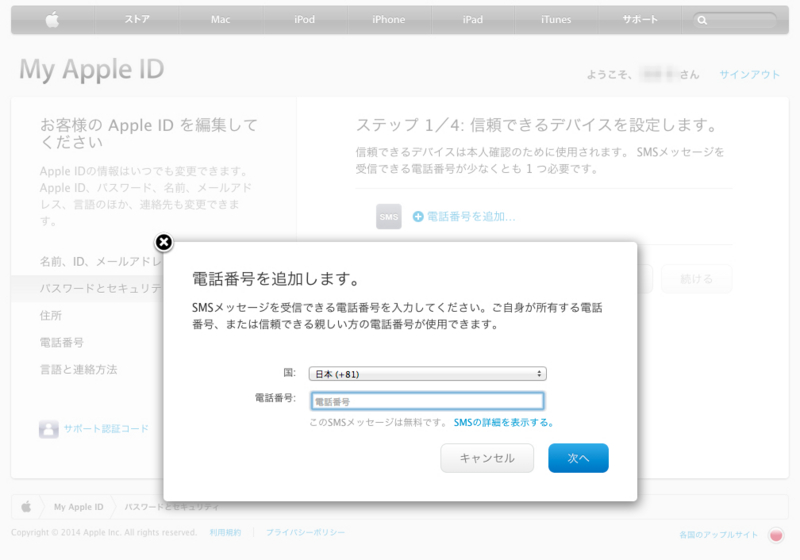Open the iPhone navigation tab
800x560 pixels.
[x=388, y=19]
